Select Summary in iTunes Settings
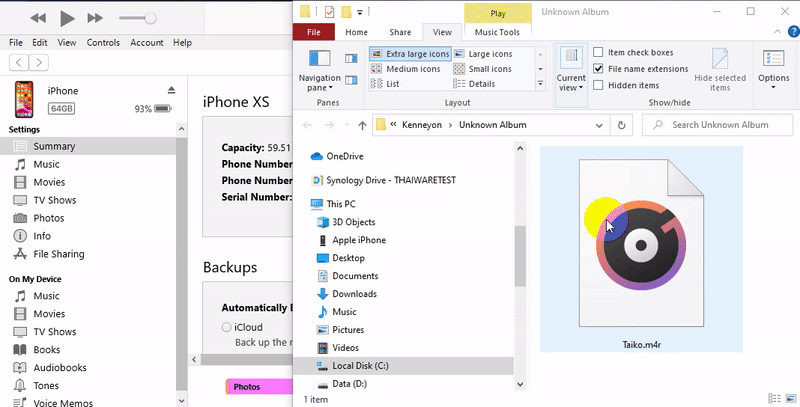 point(88,146)
